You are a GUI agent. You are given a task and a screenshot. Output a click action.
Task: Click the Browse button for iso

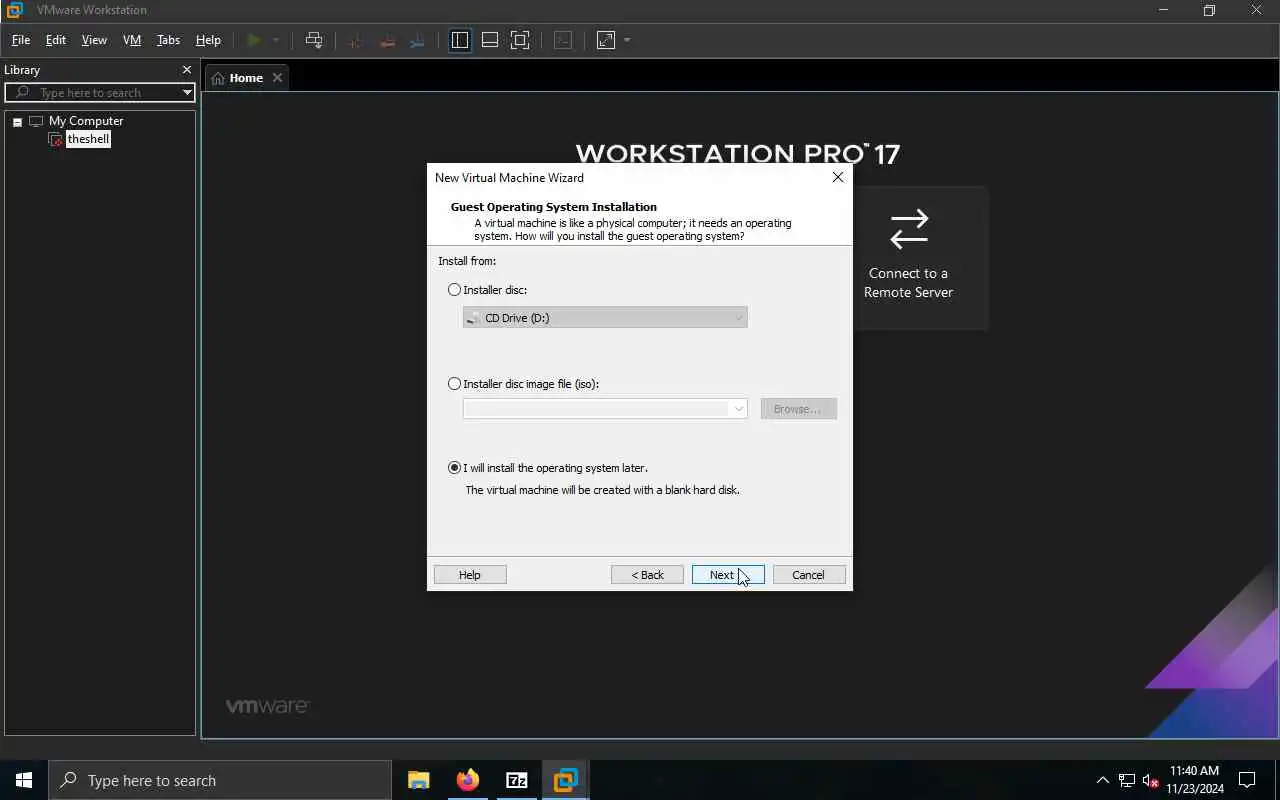pyautogui.click(x=798, y=409)
